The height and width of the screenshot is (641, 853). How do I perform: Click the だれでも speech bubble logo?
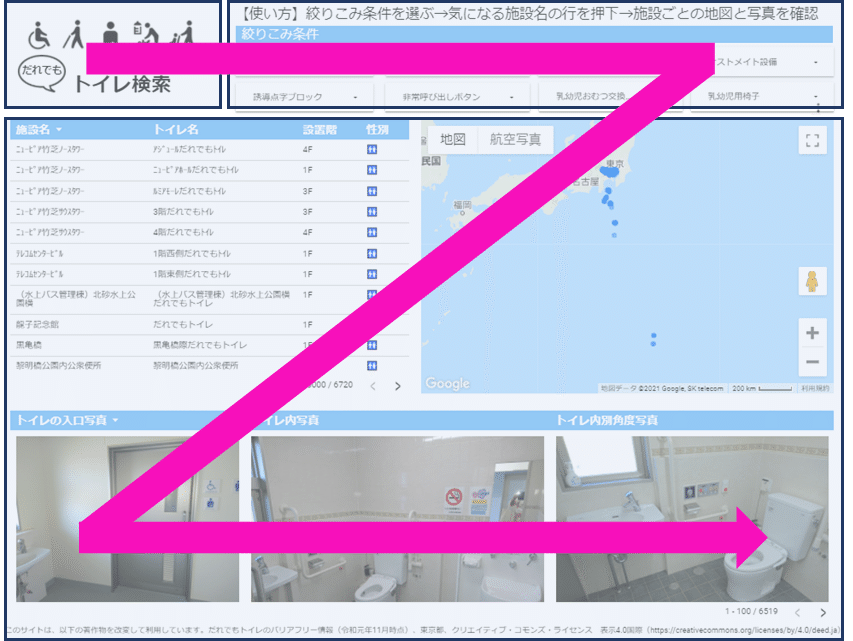(42, 73)
